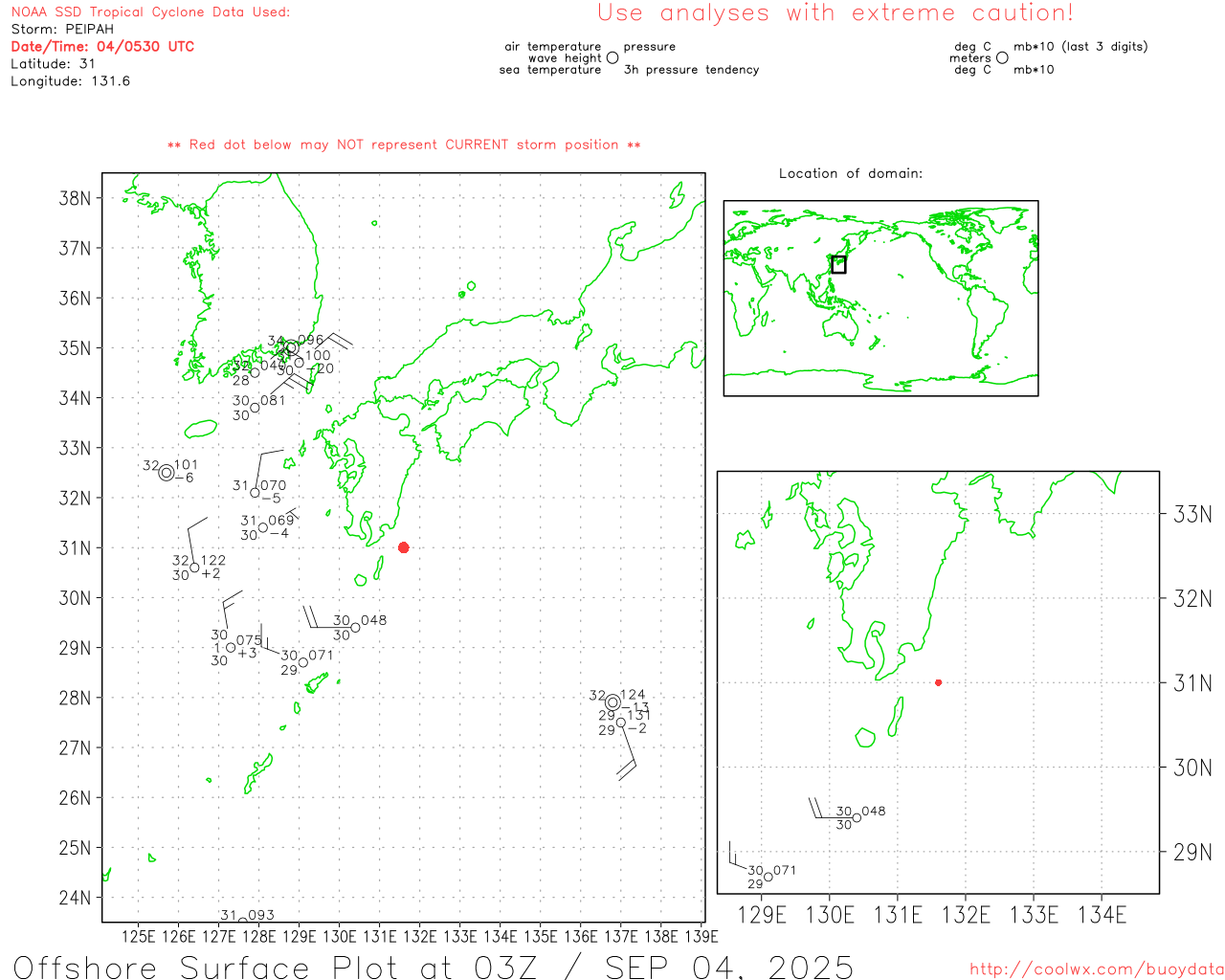Select the double-circle station with pressure 124
The height and width of the screenshot is (980, 1225).
click(612, 702)
